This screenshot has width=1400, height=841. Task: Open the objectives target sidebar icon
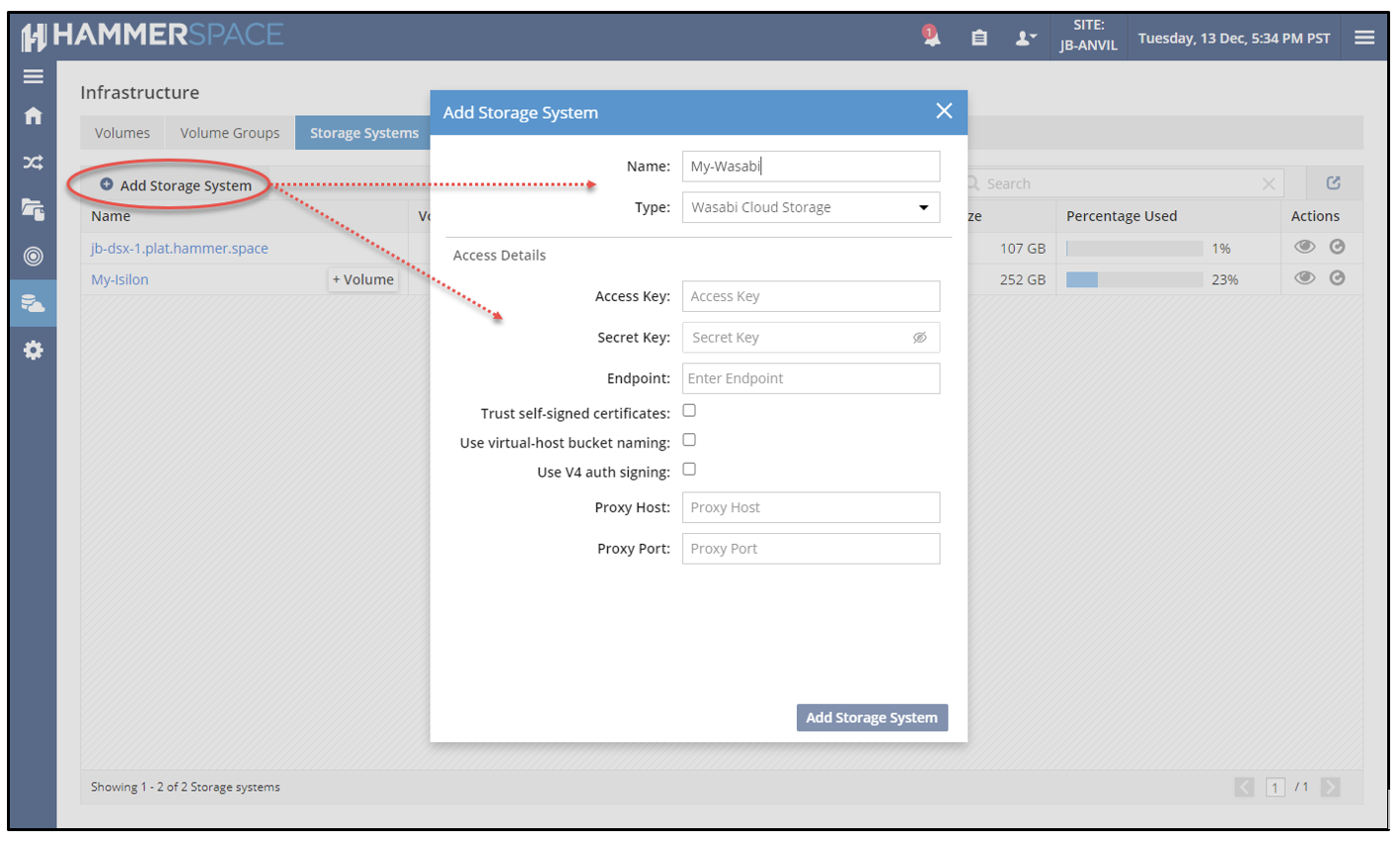[x=34, y=257]
